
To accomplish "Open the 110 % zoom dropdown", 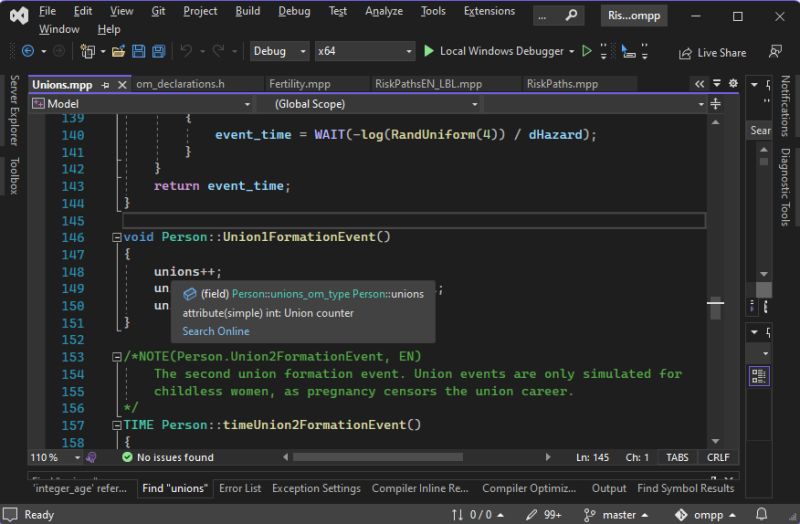I will click(55, 457).
